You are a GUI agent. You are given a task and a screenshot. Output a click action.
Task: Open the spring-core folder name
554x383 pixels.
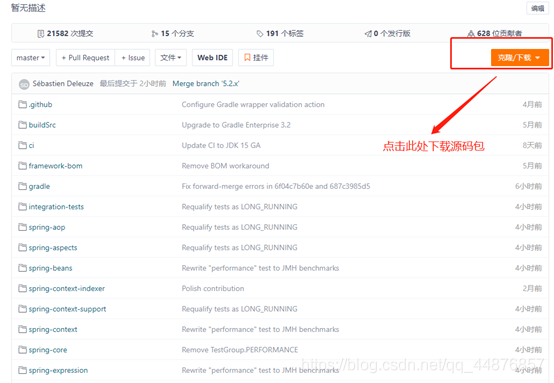click(48, 350)
